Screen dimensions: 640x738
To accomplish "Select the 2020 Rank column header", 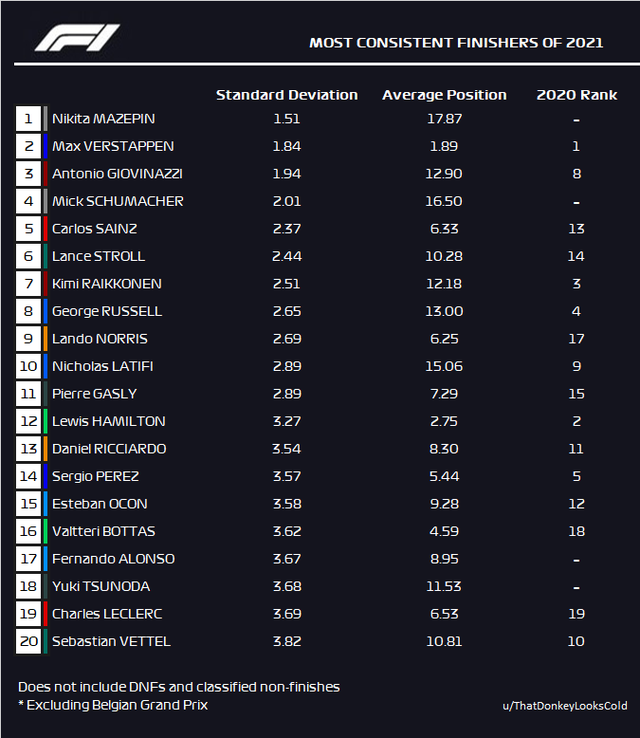I will click(576, 95).
